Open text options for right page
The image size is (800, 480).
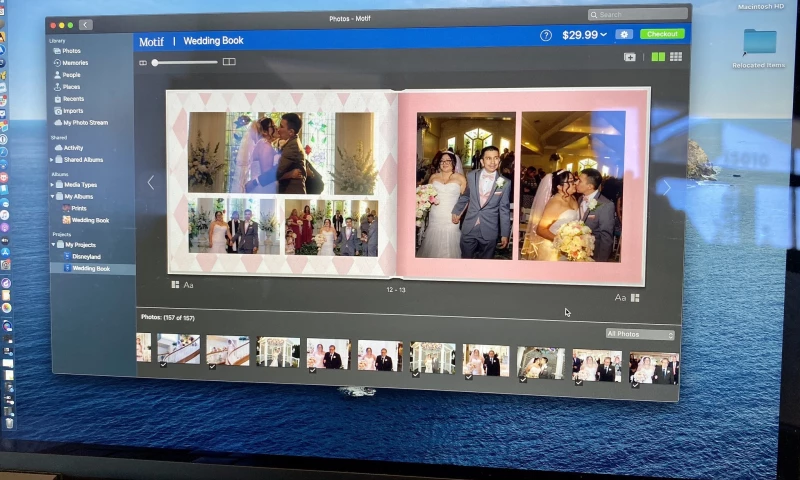pyautogui.click(x=620, y=298)
